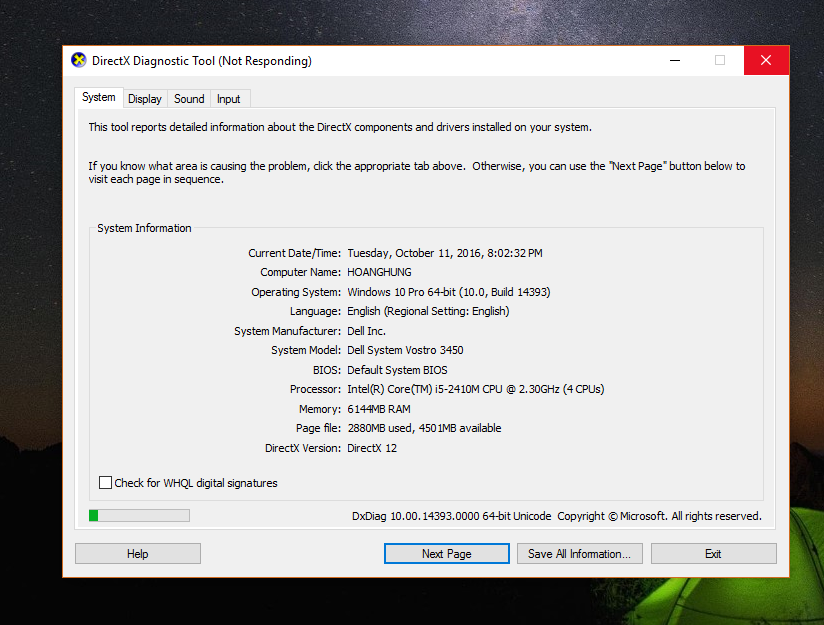Viewport: 824px width, 625px height.
Task: Click the 'English (Regional Setting: English)' language value
Action: (428, 311)
